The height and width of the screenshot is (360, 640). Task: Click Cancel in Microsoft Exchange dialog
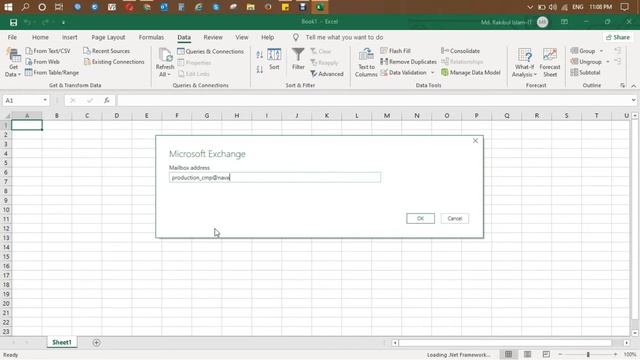pyautogui.click(x=455, y=218)
